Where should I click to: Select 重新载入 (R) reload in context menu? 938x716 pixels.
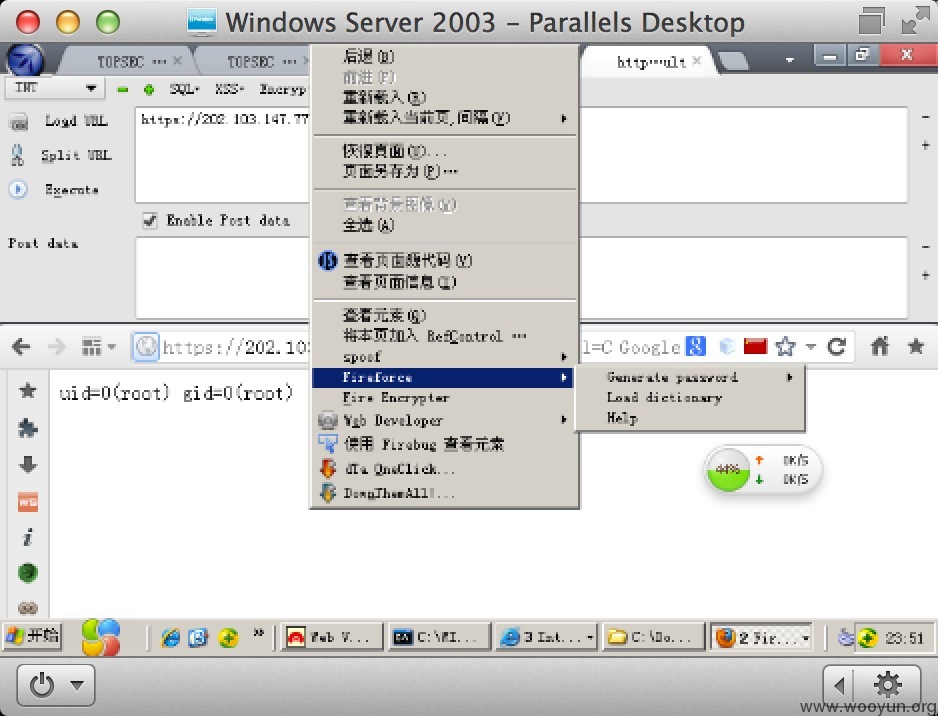(444, 97)
